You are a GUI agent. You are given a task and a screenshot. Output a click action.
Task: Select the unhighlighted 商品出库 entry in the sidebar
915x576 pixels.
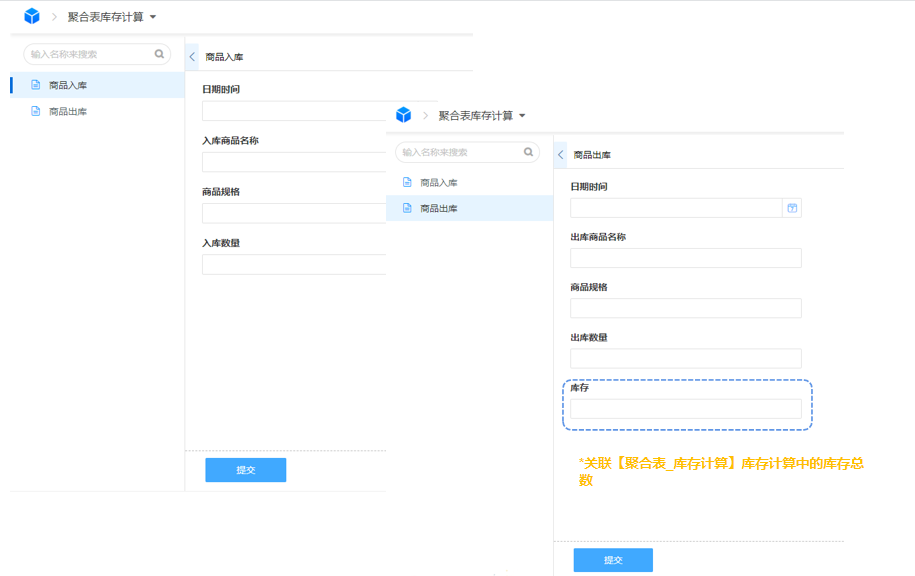[x=68, y=111]
